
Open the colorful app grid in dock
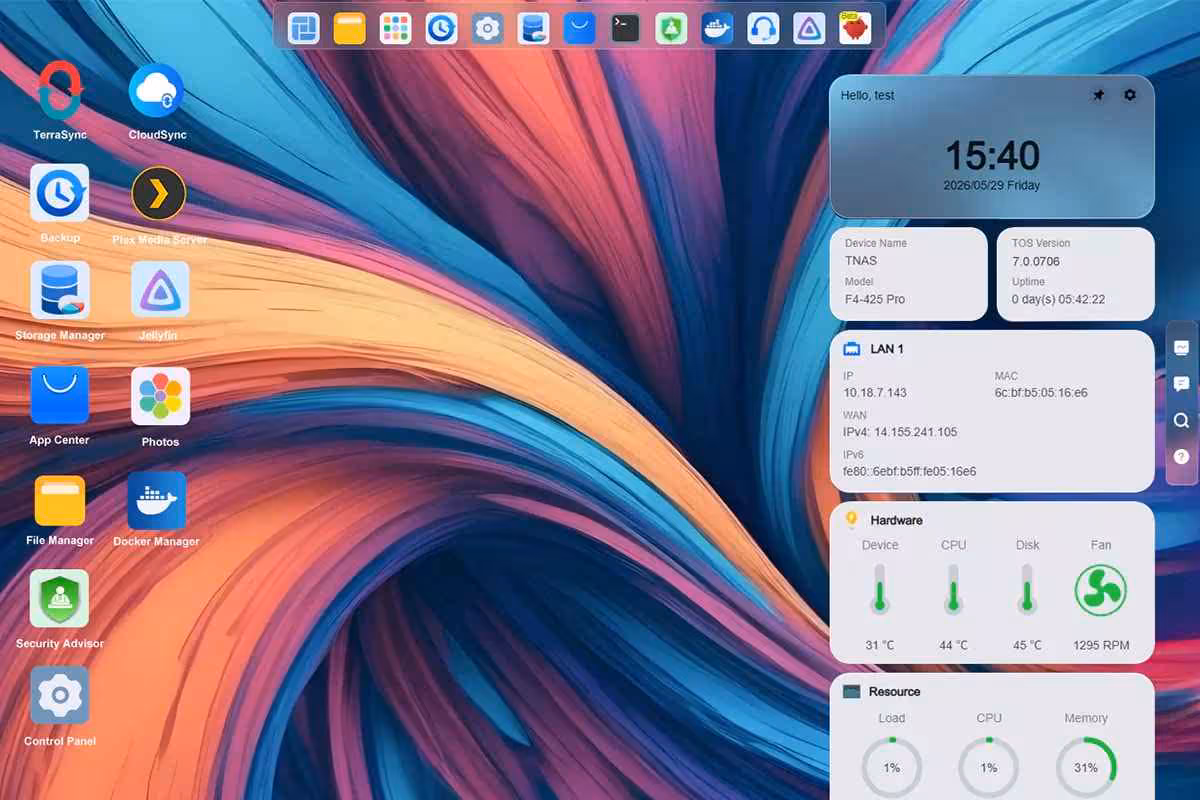(396, 28)
